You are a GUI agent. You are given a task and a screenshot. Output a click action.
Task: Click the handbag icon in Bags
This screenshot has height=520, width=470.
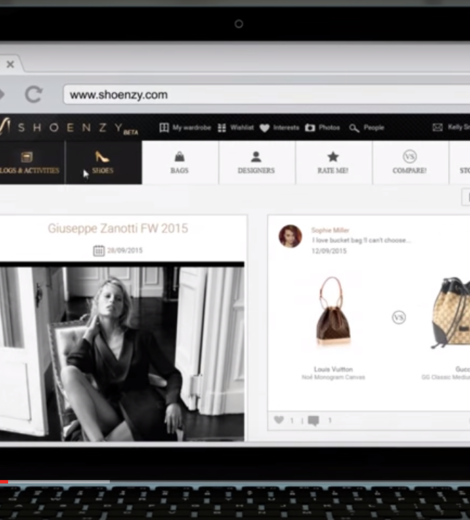(180, 157)
